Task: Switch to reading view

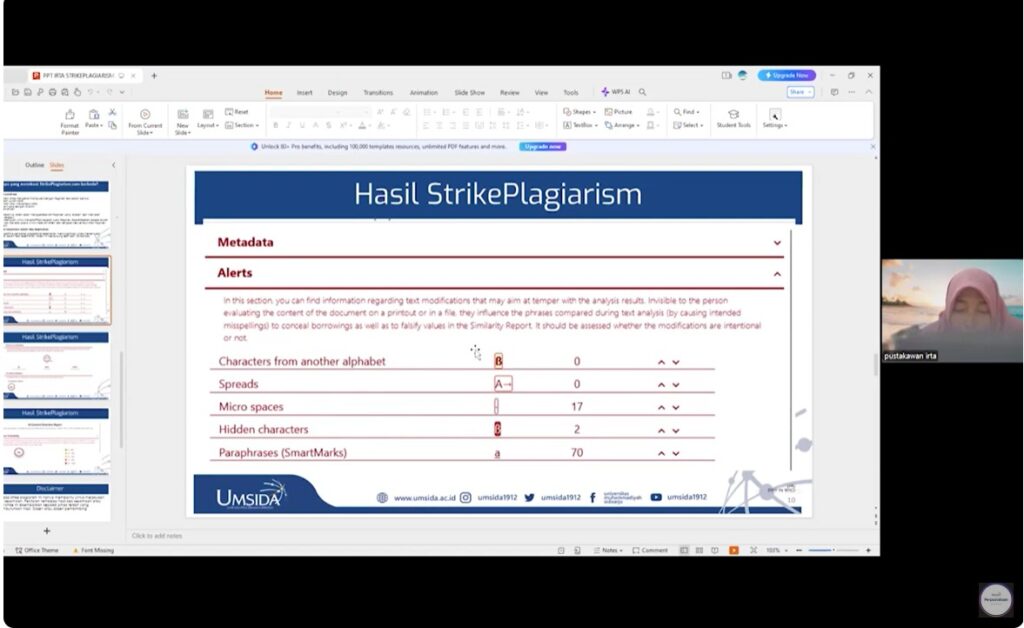Action: point(716,550)
